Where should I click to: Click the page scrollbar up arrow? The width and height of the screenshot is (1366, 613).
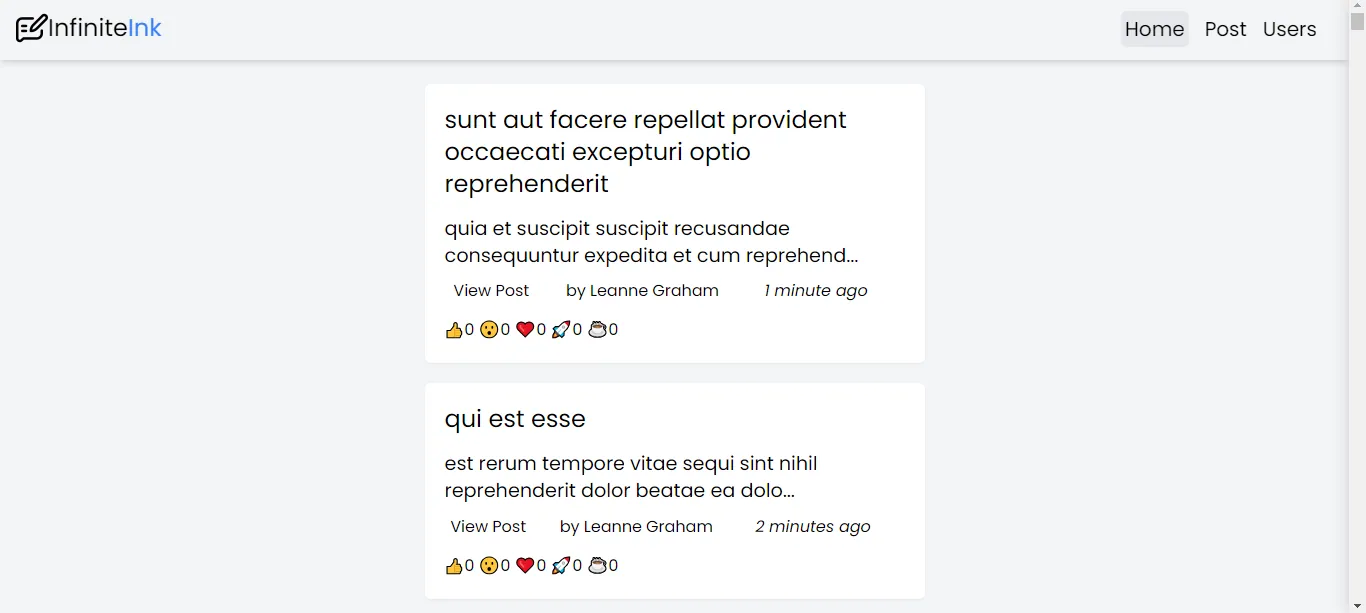pyautogui.click(x=1357, y=7)
